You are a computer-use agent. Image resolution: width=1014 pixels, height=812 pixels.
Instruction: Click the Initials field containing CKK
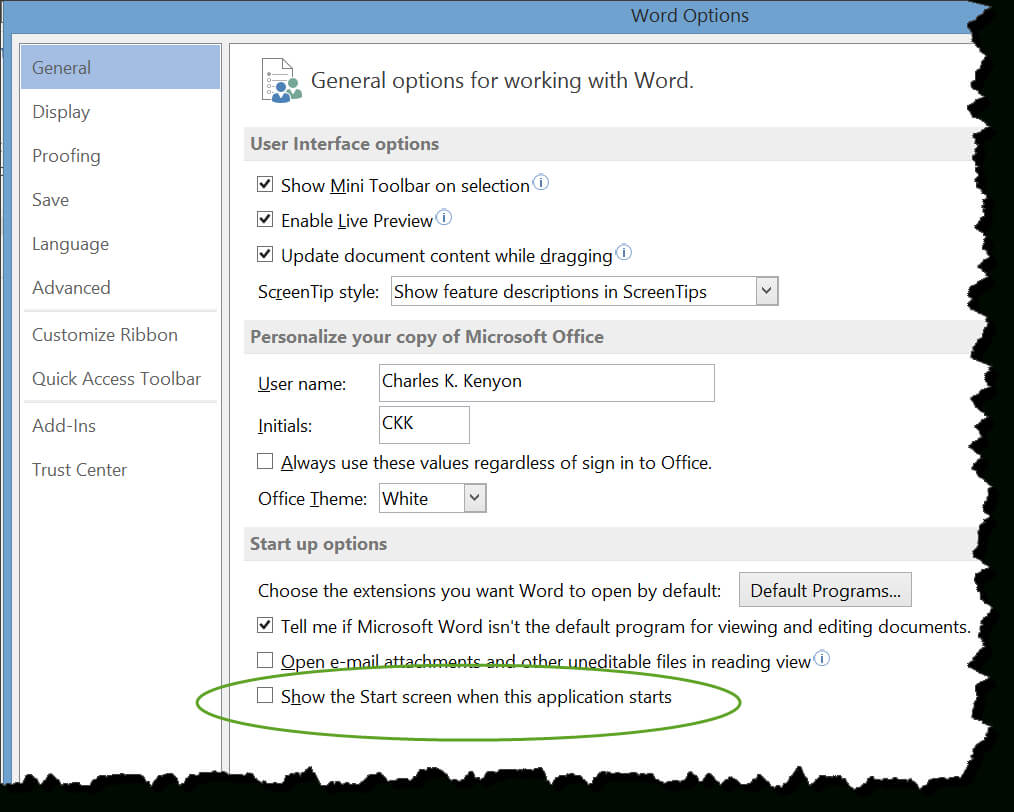[x=424, y=425]
